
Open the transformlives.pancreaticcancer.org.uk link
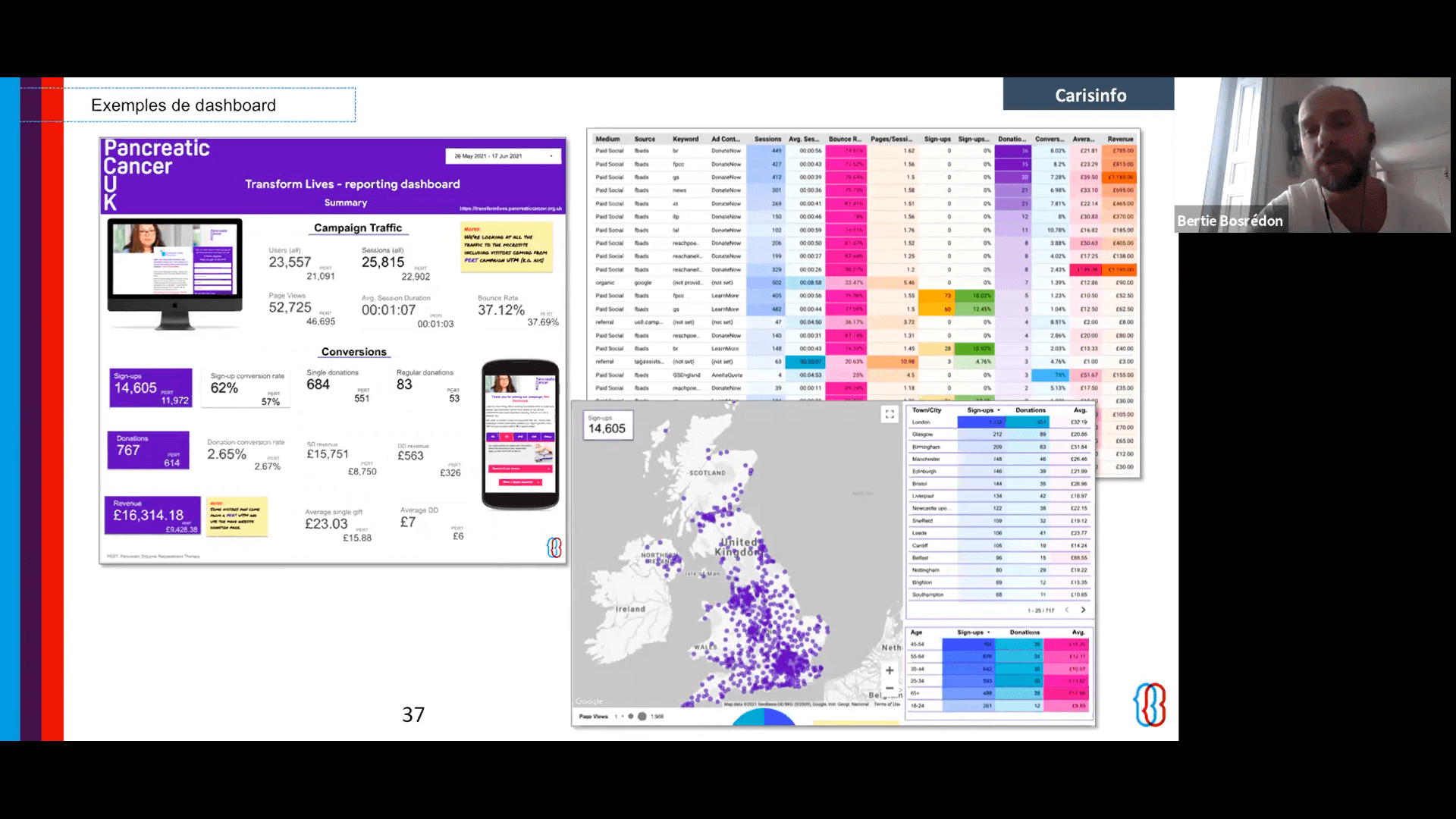click(x=510, y=209)
